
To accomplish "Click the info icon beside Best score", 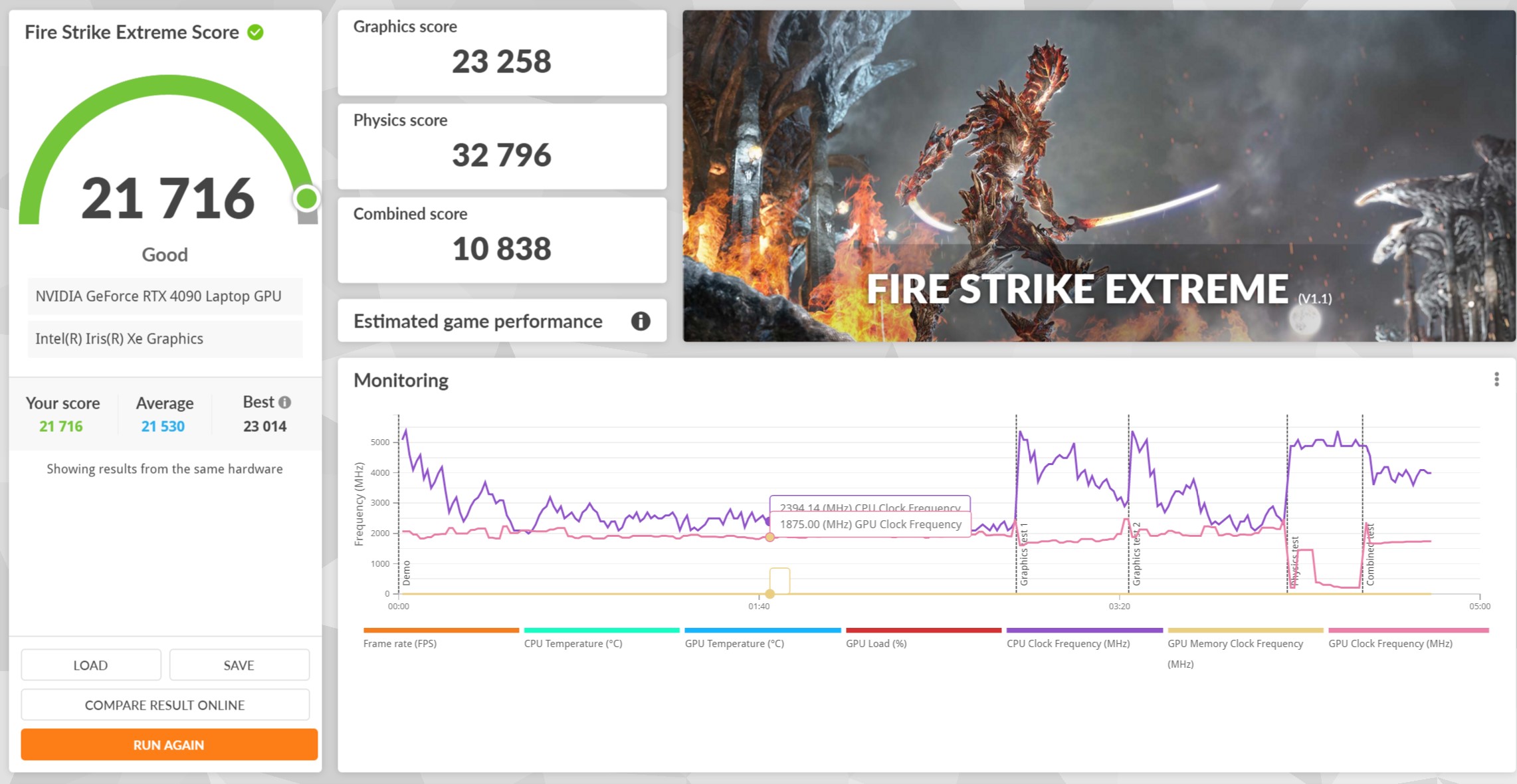I will coord(285,402).
